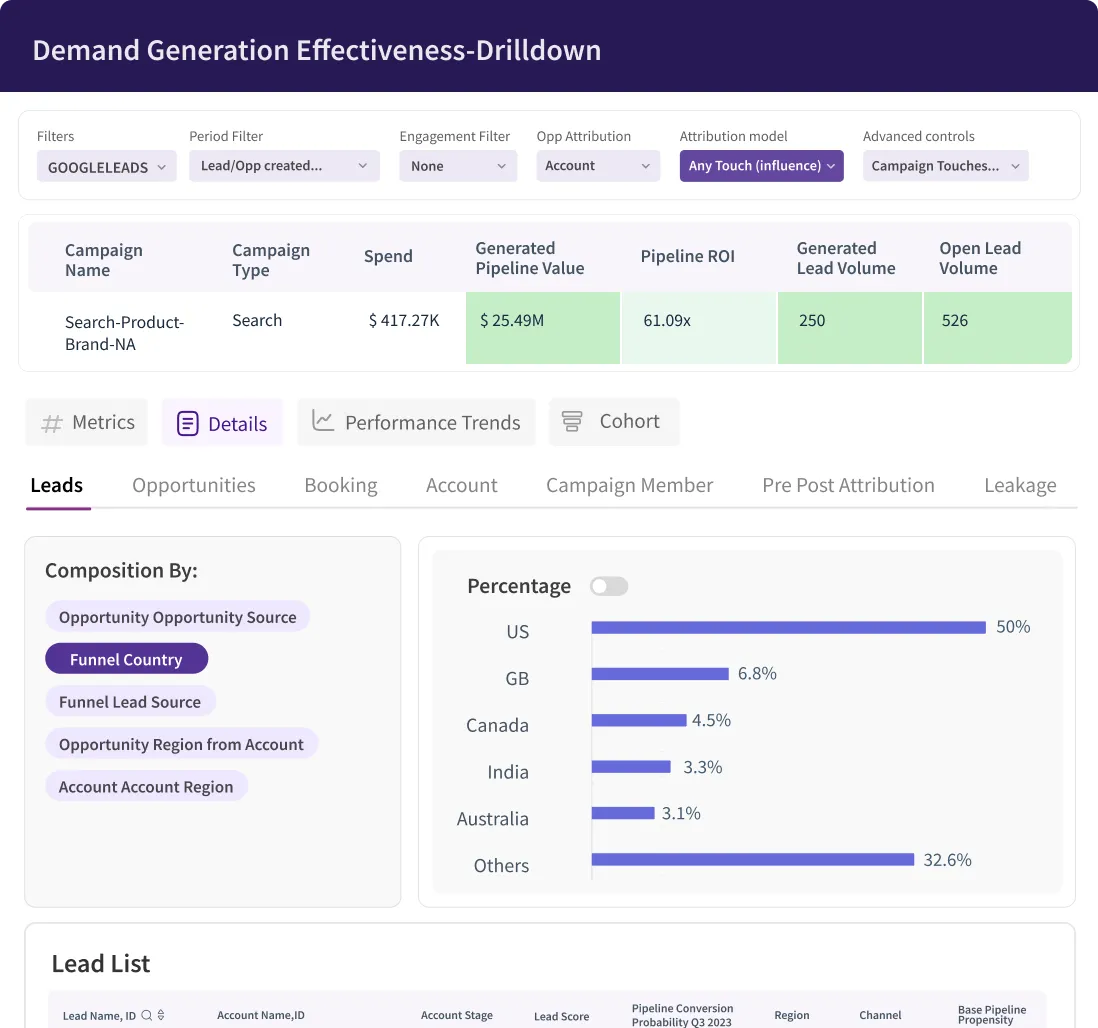Click the Account Stage column header
This screenshot has width=1098, height=1028.
tap(457, 1015)
